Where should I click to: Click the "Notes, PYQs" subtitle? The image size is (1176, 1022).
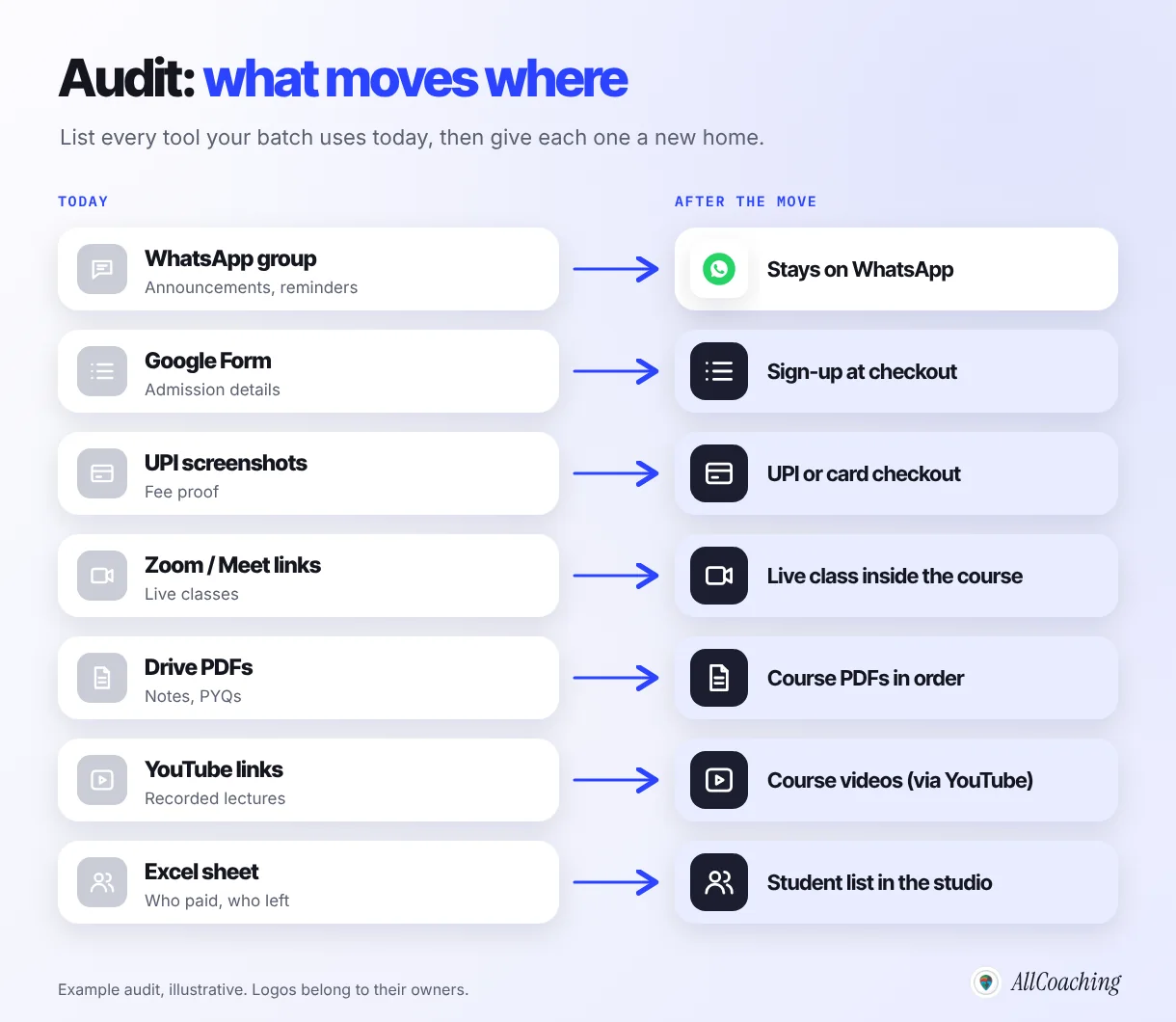click(193, 696)
